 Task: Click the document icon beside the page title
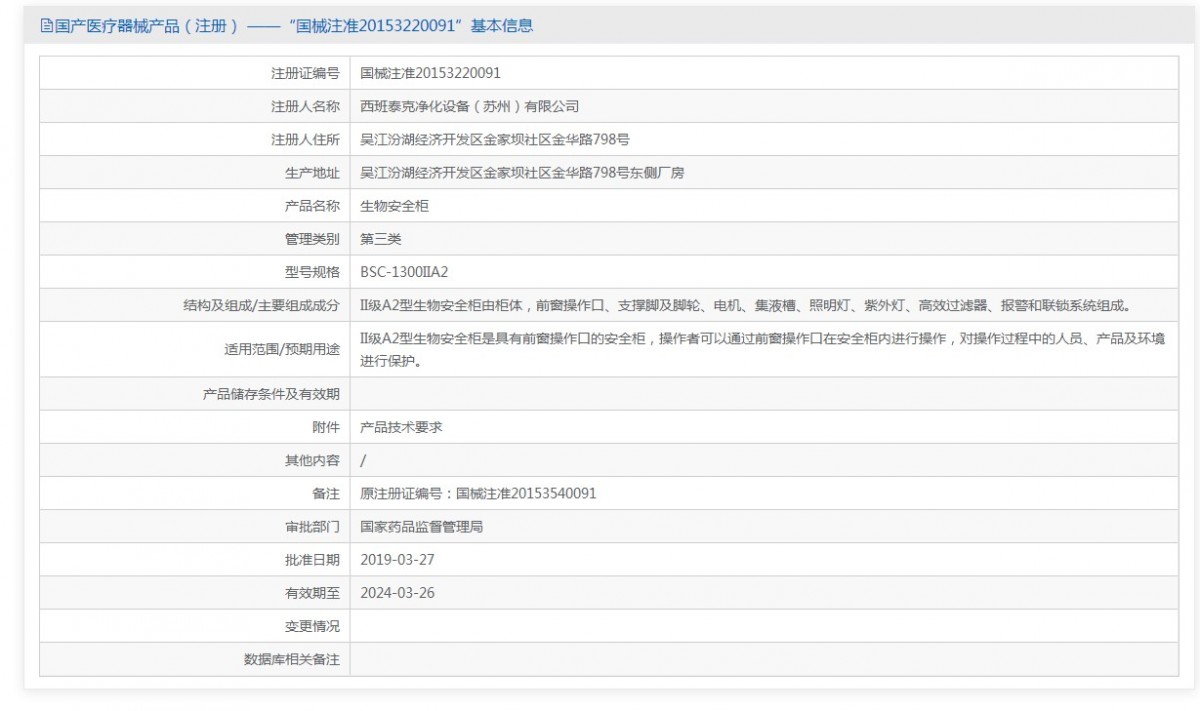coord(46,26)
